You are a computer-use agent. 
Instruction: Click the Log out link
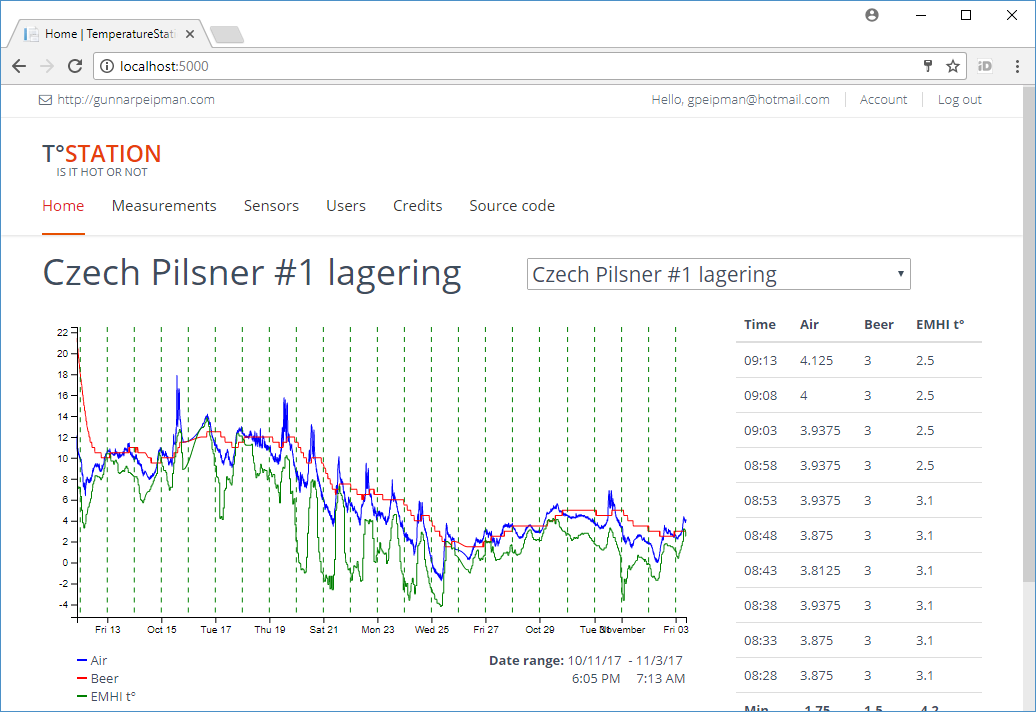pos(959,100)
